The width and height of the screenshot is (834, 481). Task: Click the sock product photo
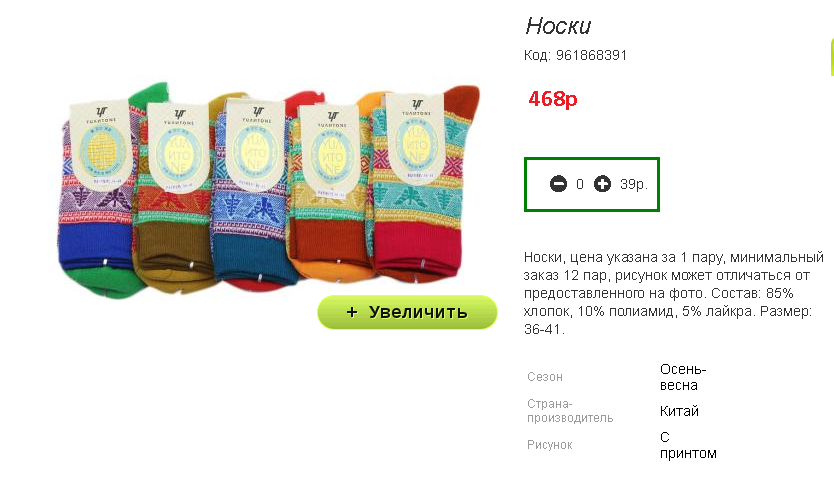tap(269, 189)
